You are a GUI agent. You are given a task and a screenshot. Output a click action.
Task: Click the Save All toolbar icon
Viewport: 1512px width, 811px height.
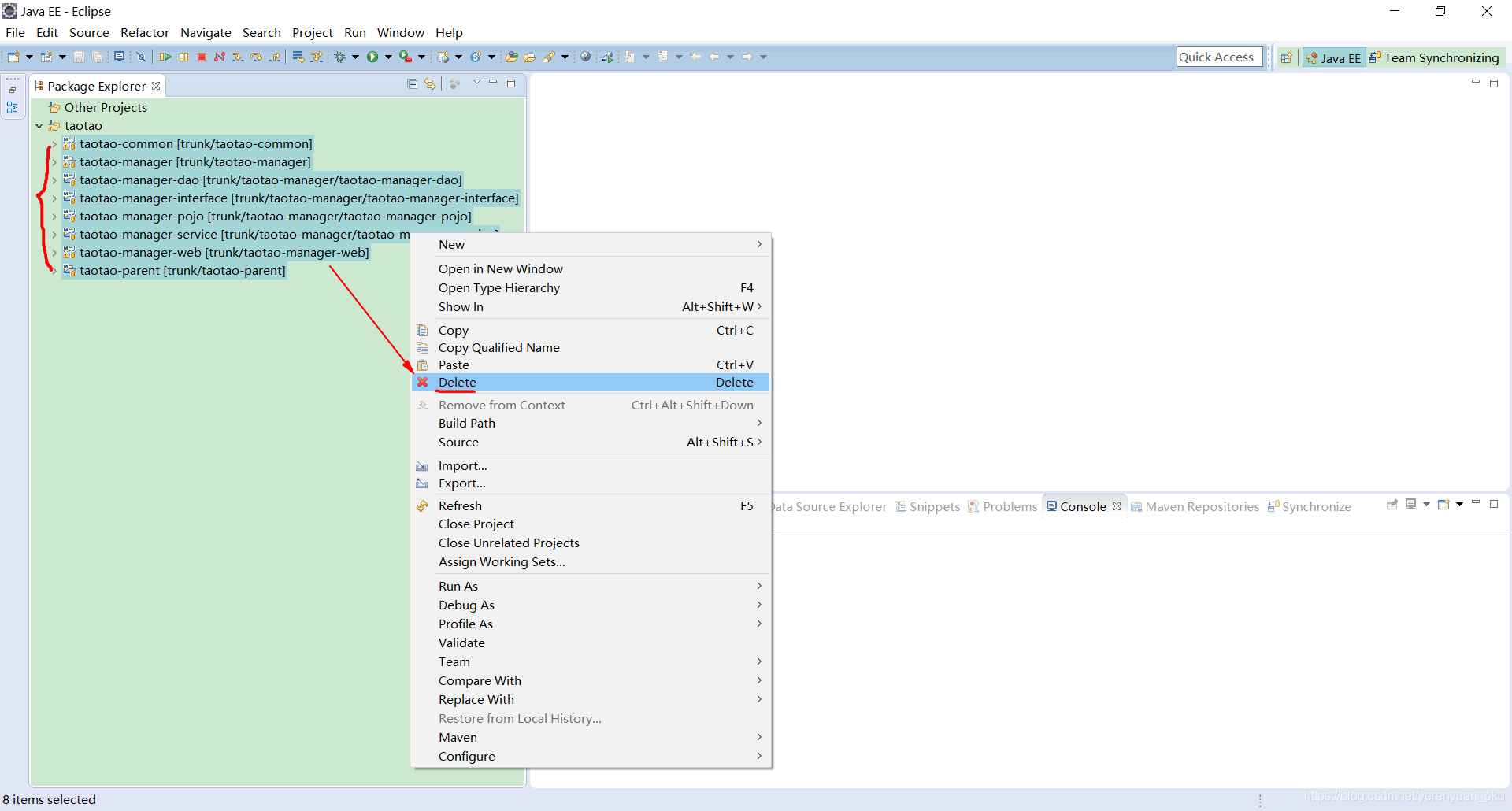click(97, 57)
